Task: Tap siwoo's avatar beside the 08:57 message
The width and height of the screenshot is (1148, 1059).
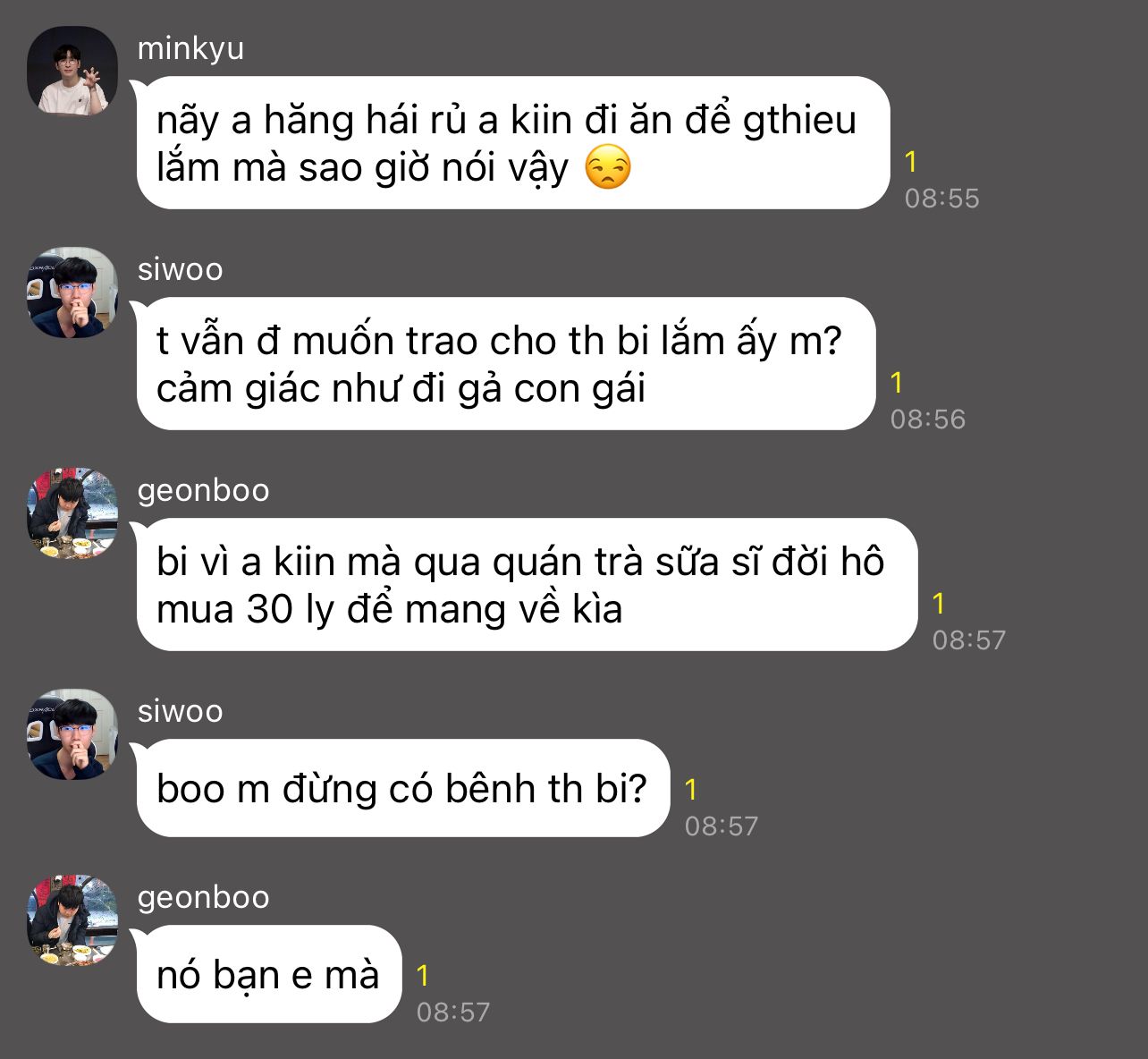Action: pyautogui.click(x=72, y=734)
